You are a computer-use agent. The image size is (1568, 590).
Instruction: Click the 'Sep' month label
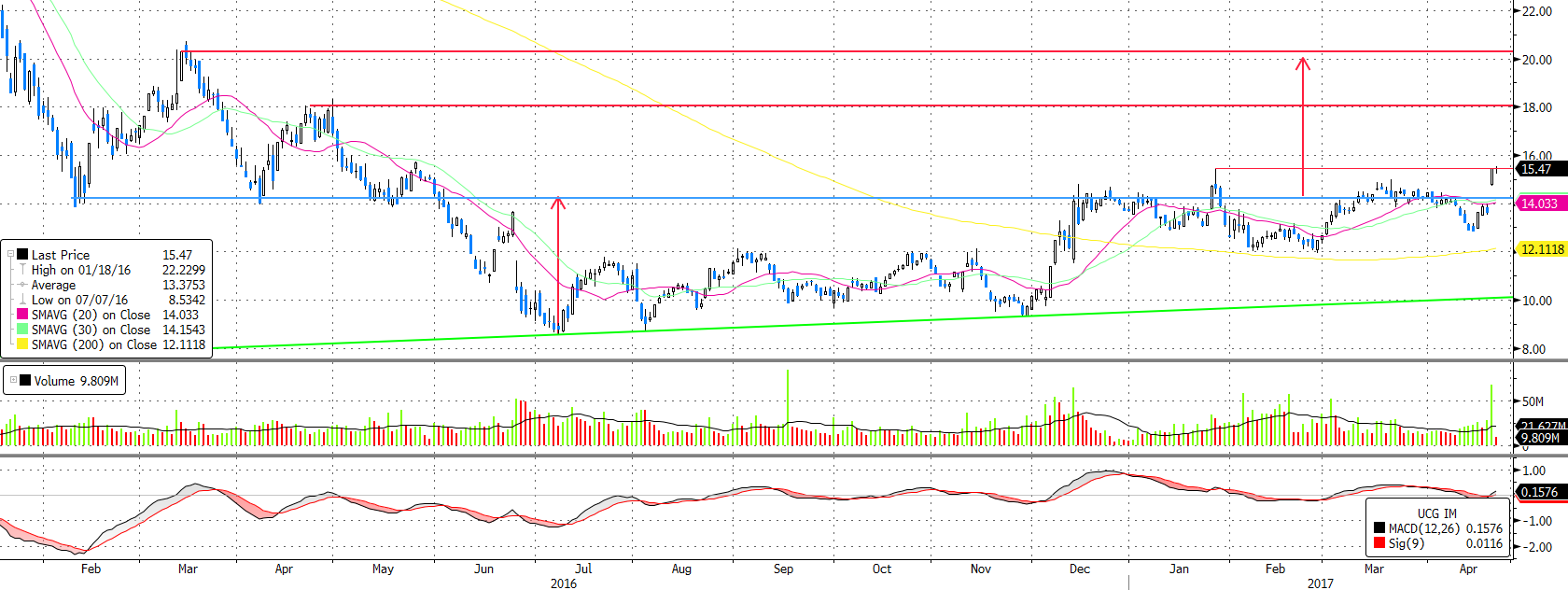(x=783, y=569)
